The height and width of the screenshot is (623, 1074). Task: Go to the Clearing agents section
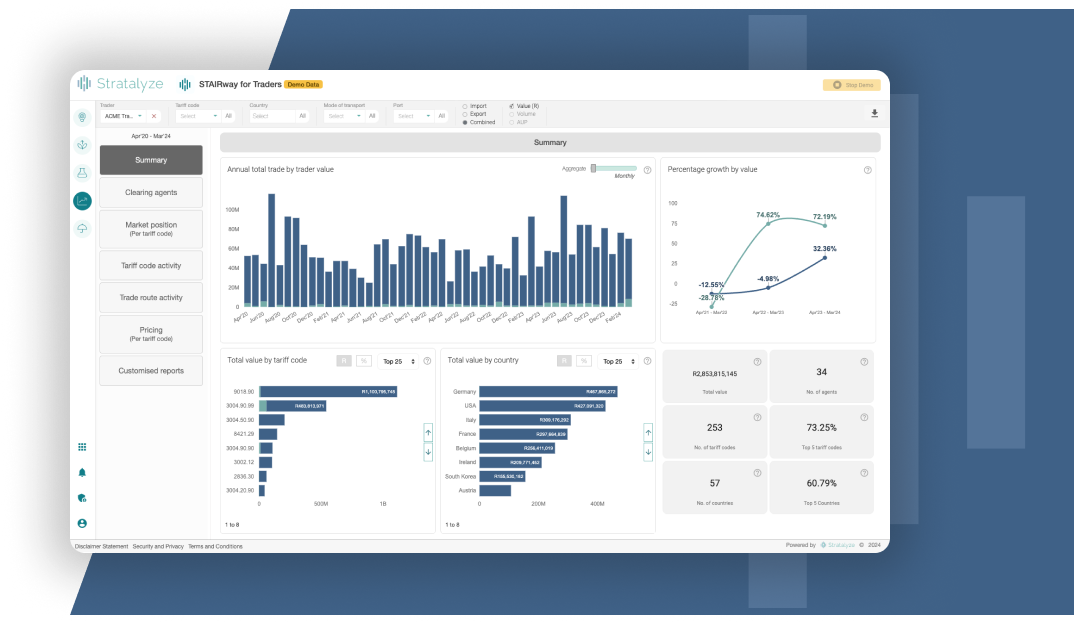151,192
